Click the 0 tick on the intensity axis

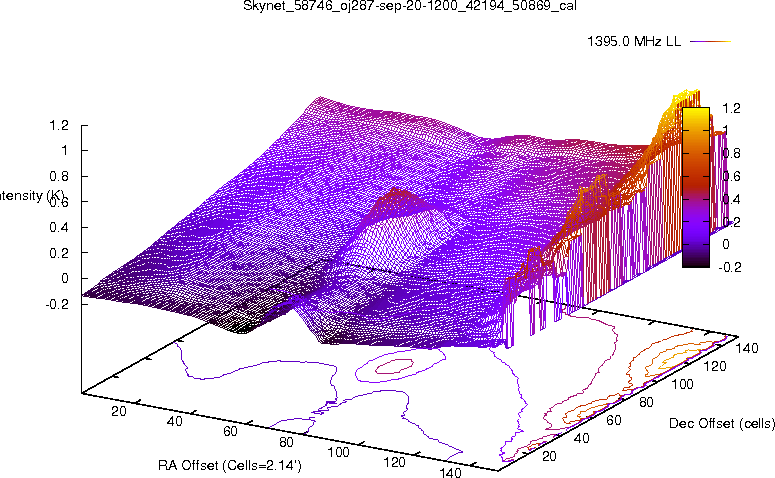tap(65, 278)
